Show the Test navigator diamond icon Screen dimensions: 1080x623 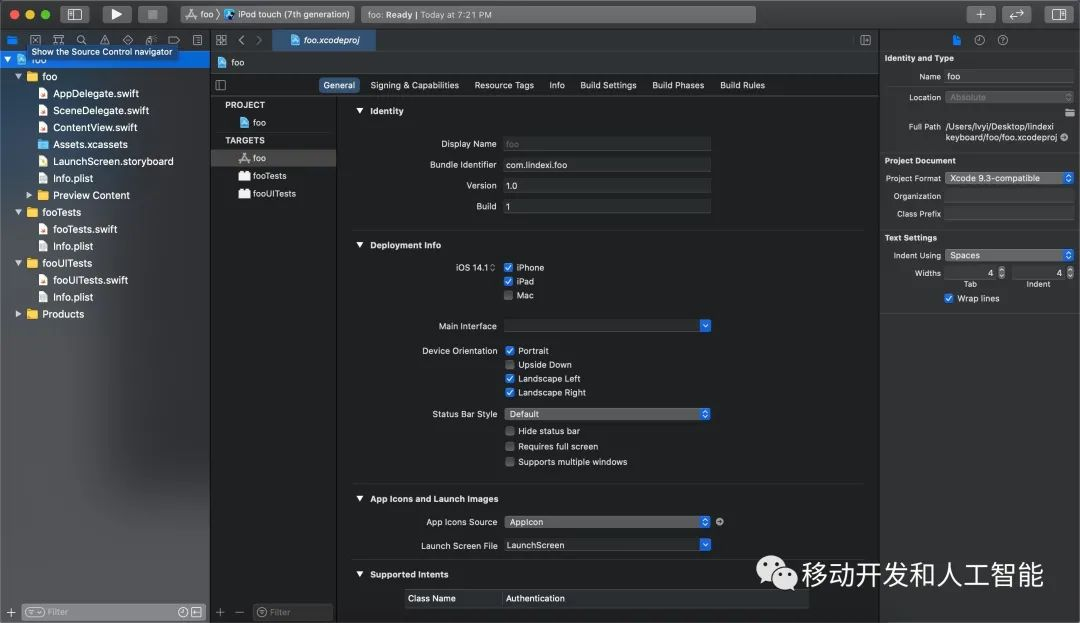point(127,40)
